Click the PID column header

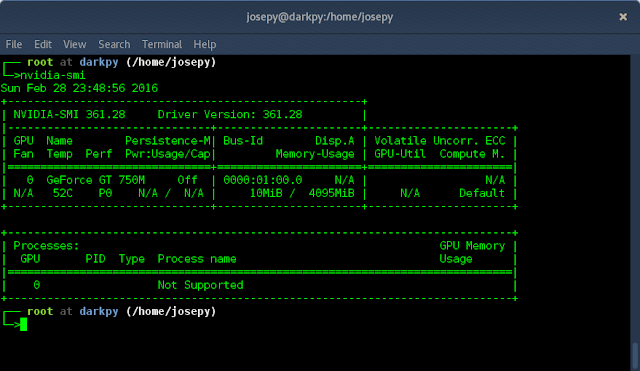[96, 259]
